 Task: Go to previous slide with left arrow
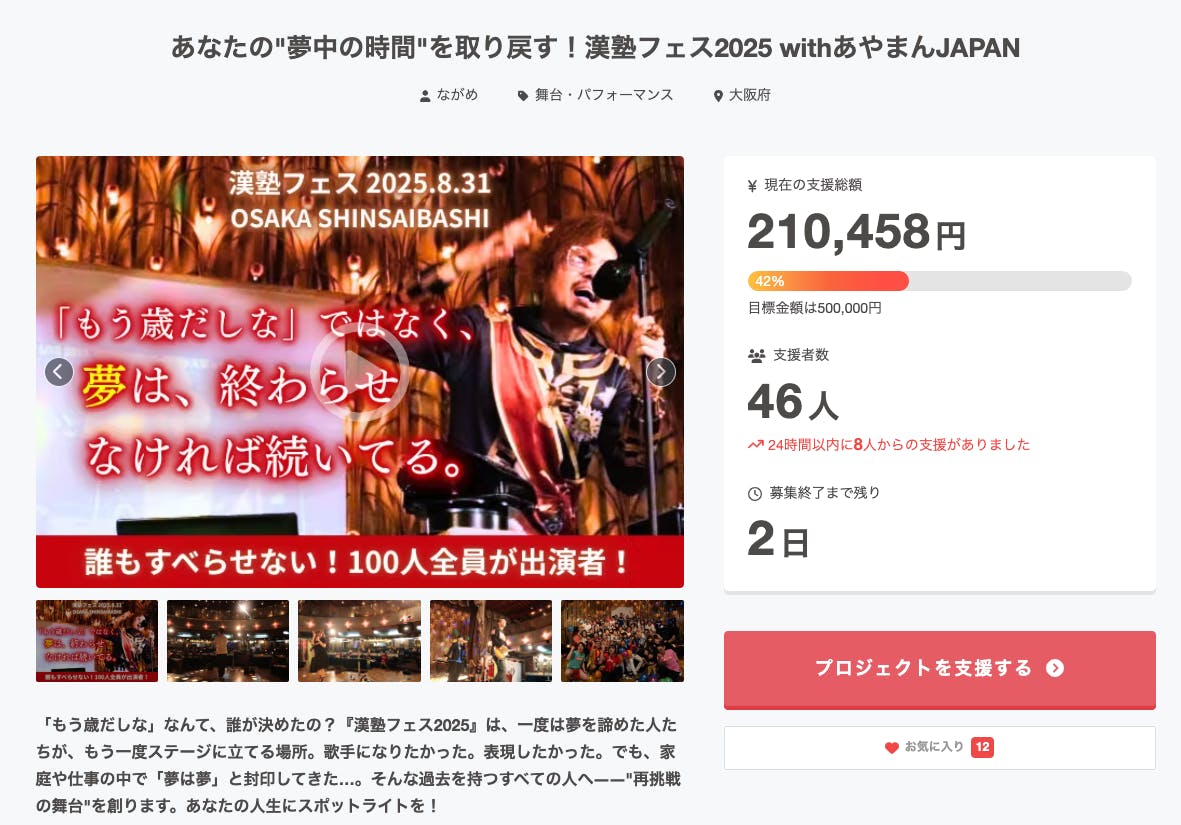point(59,372)
